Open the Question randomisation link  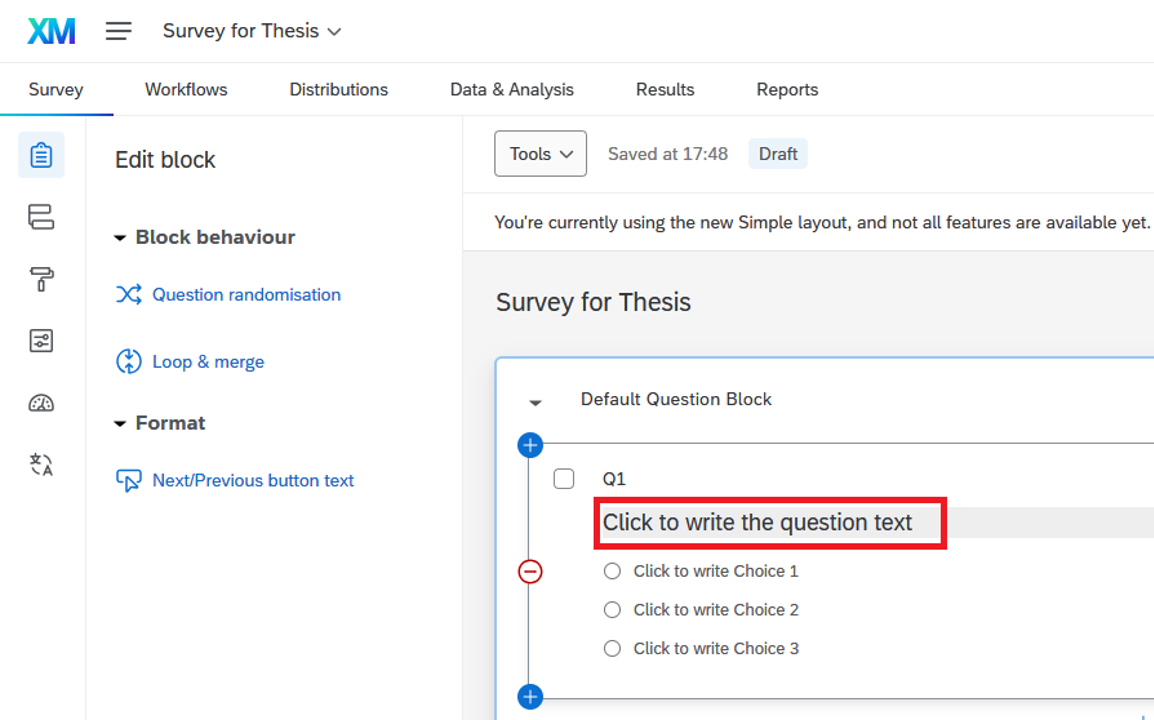point(246,295)
